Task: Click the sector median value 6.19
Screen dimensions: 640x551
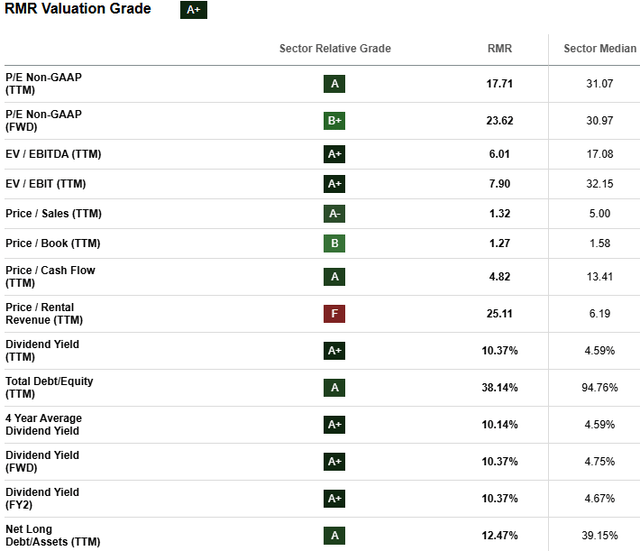Action: pyautogui.click(x=600, y=313)
